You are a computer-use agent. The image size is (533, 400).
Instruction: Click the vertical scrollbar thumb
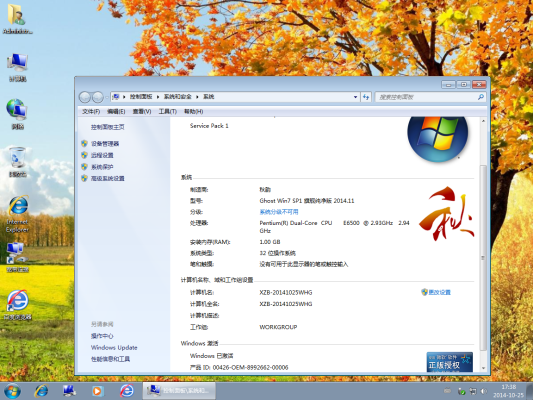[x=483, y=258]
